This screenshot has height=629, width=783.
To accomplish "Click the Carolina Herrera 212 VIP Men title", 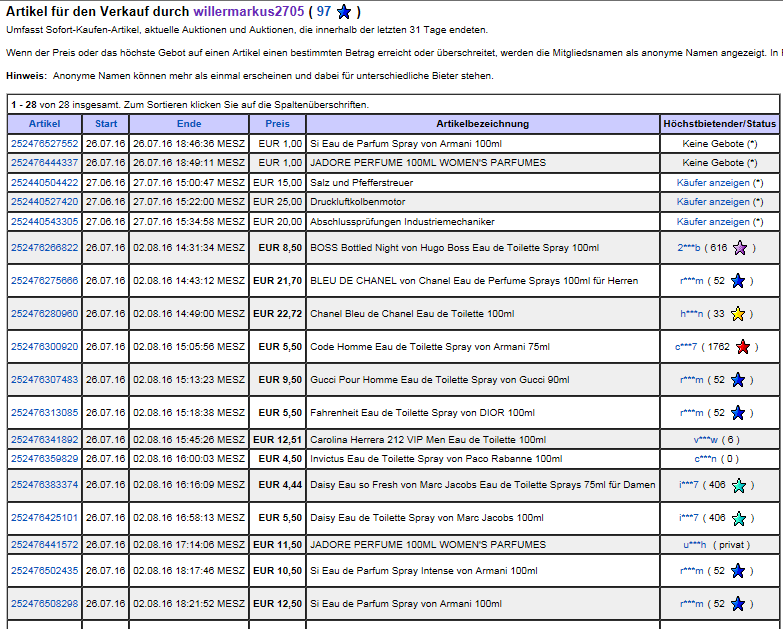I will pyautogui.click(x=428, y=440).
